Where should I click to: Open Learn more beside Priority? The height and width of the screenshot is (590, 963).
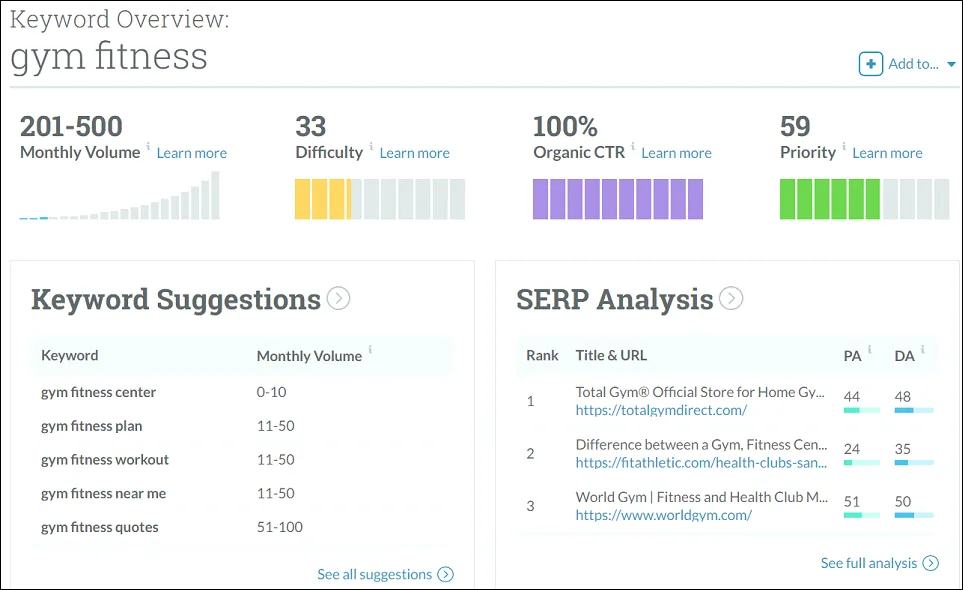[887, 152]
